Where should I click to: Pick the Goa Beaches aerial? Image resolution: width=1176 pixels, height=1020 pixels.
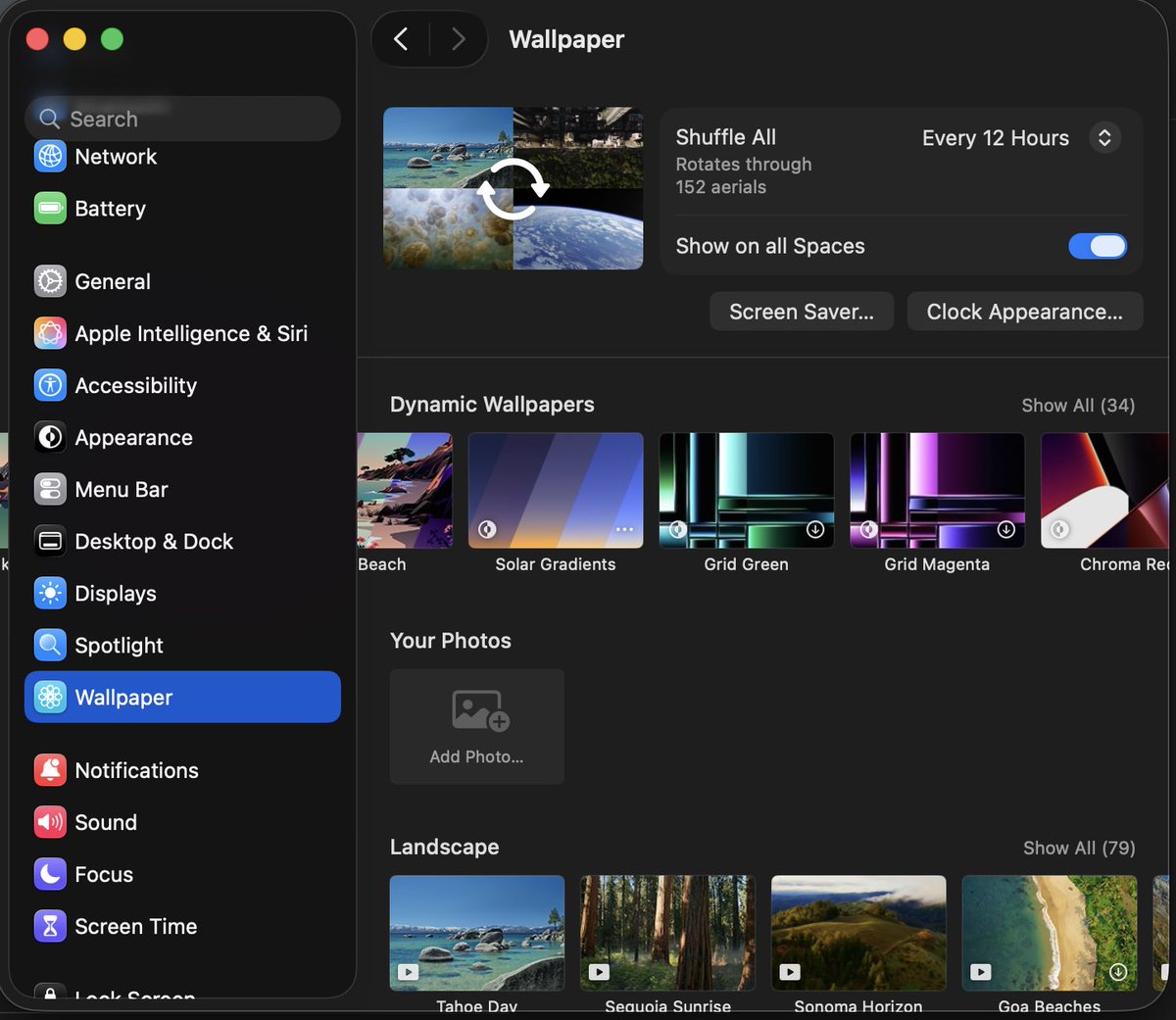coord(1050,933)
